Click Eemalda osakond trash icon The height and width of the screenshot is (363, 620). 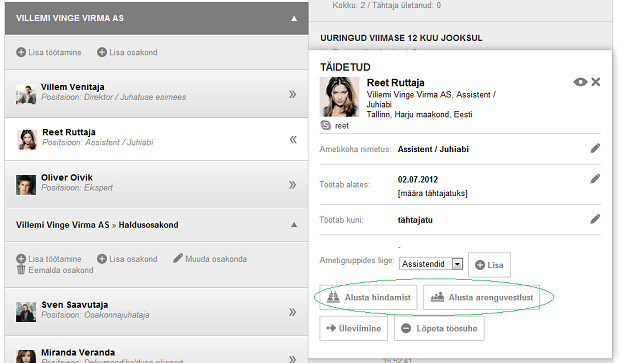(21, 270)
